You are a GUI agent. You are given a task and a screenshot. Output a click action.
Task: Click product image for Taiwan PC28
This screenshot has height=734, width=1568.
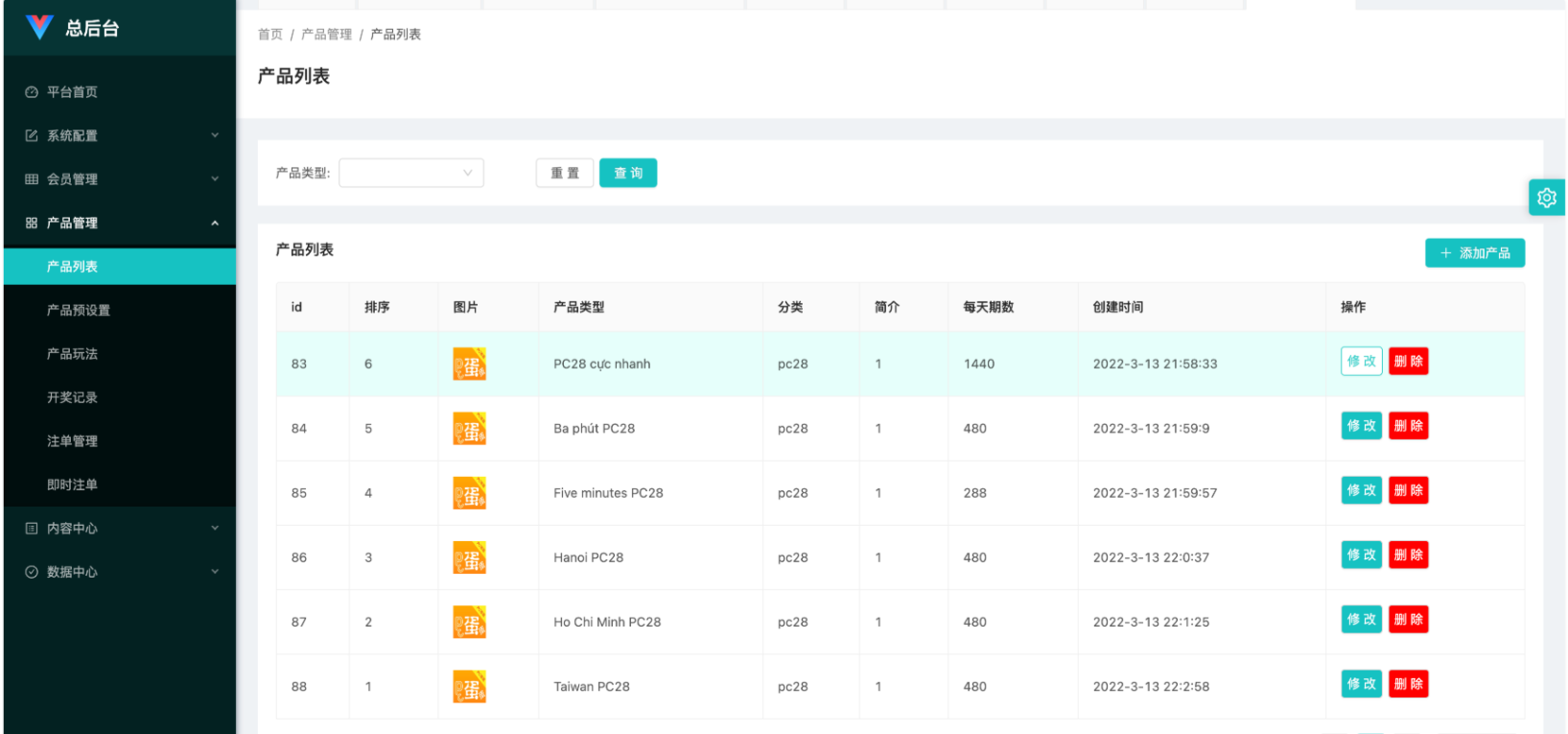pos(470,686)
